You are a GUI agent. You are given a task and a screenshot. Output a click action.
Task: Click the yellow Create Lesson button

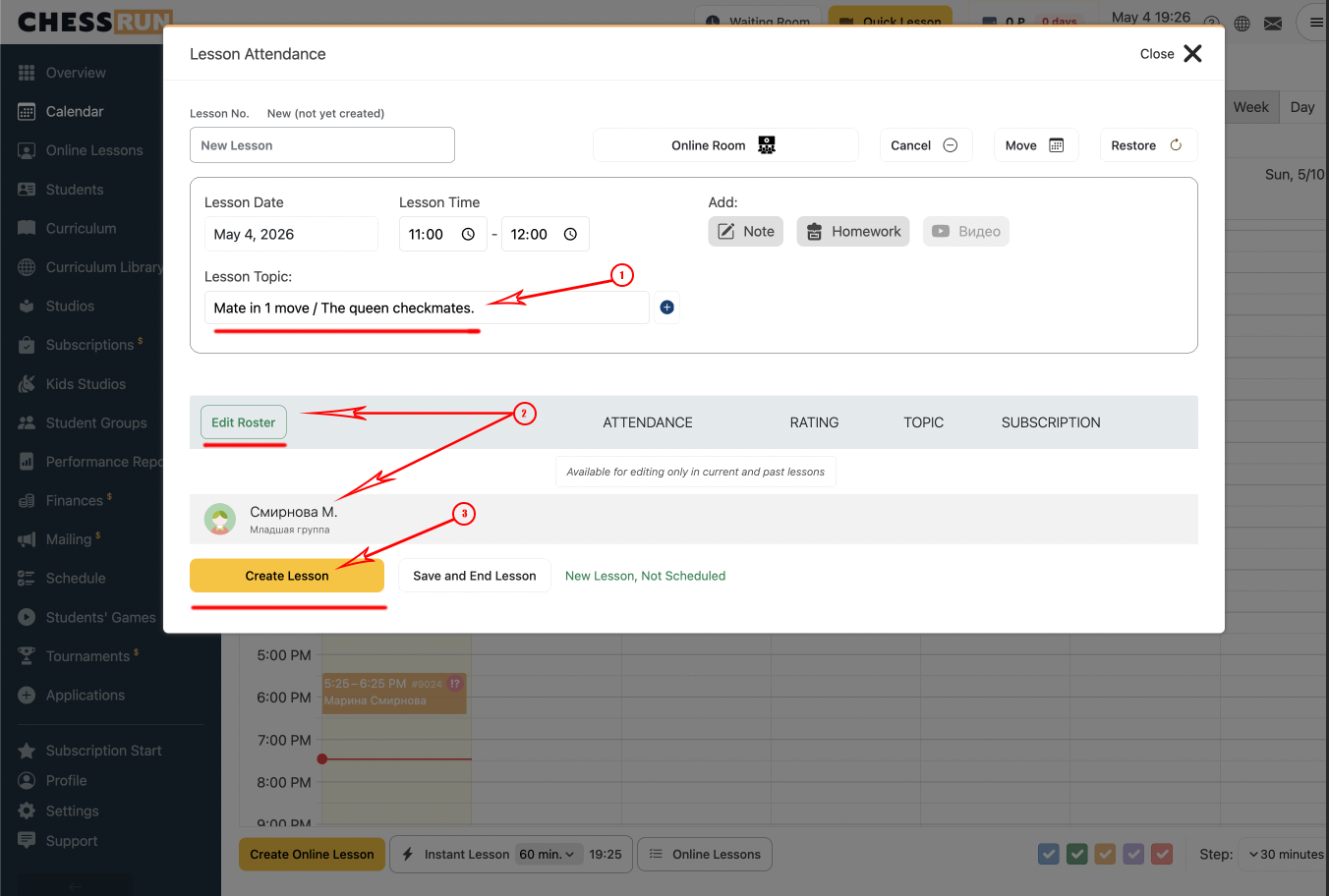(287, 576)
